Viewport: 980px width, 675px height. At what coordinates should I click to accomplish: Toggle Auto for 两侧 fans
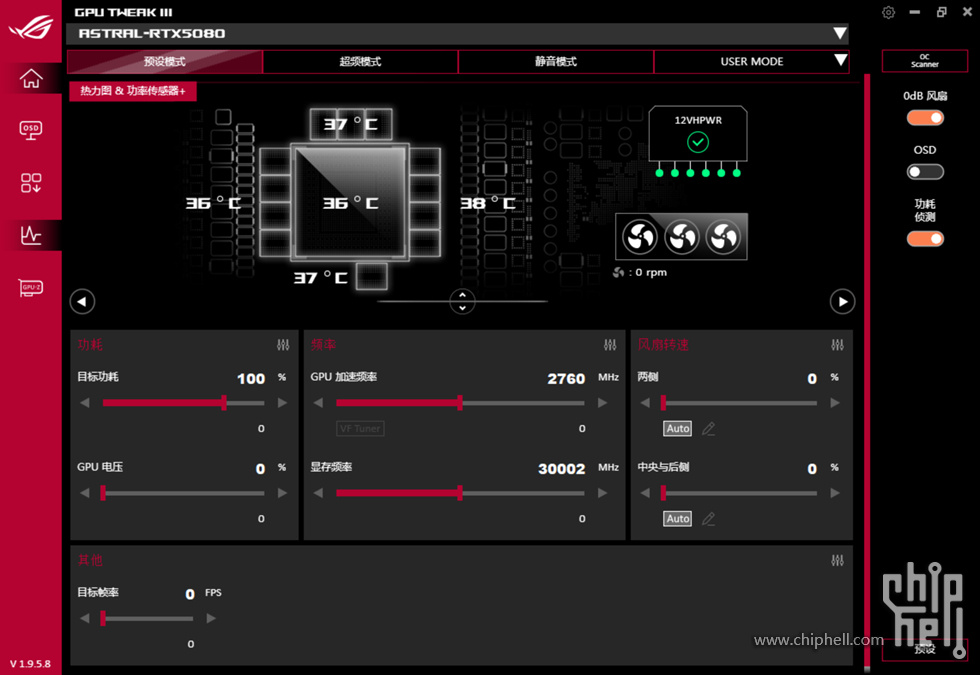tap(678, 428)
